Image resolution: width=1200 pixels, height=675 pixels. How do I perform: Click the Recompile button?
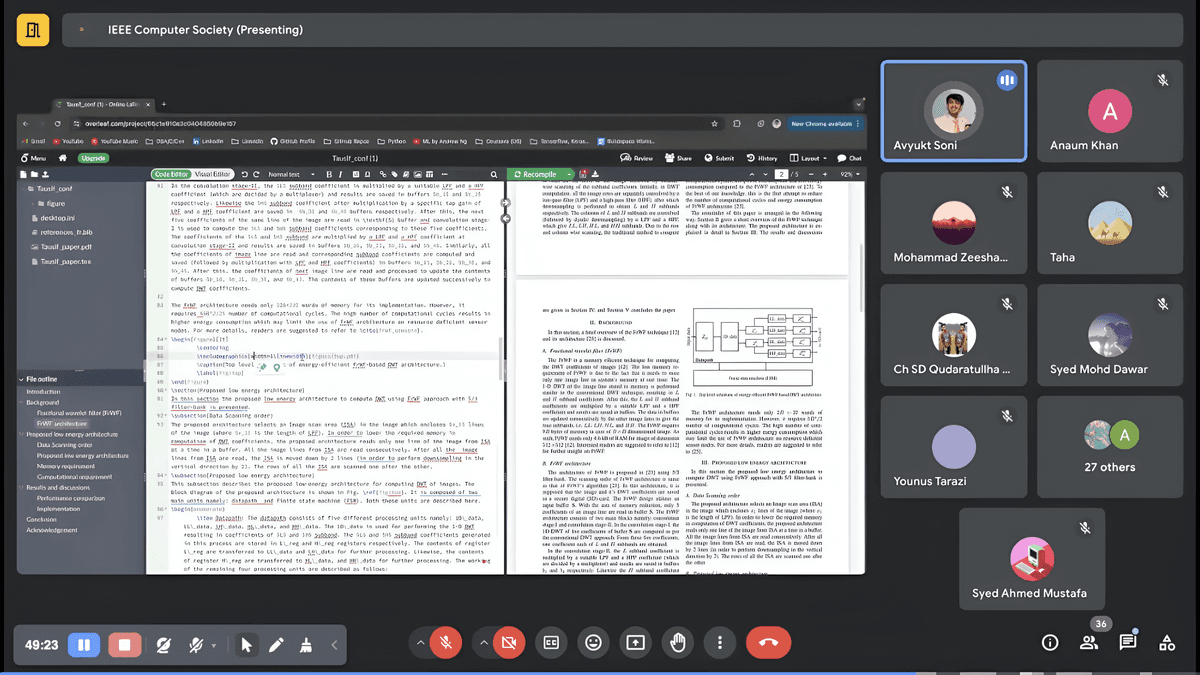click(x=535, y=174)
